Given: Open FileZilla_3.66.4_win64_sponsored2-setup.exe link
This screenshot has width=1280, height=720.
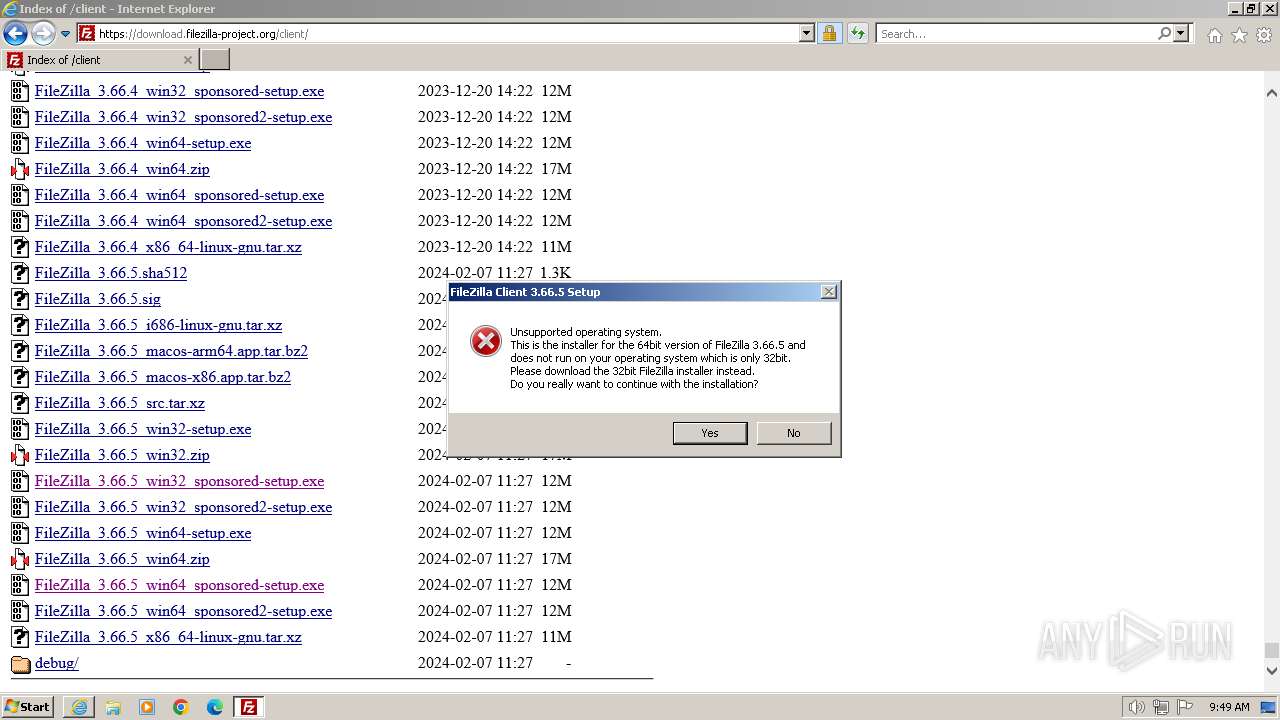Looking at the screenshot, I should (183, 221).
